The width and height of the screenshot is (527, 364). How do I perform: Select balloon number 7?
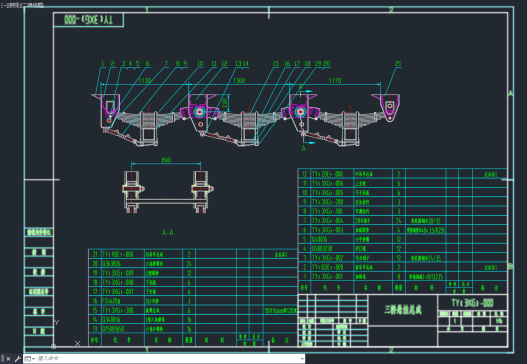[x=166, y=64]
